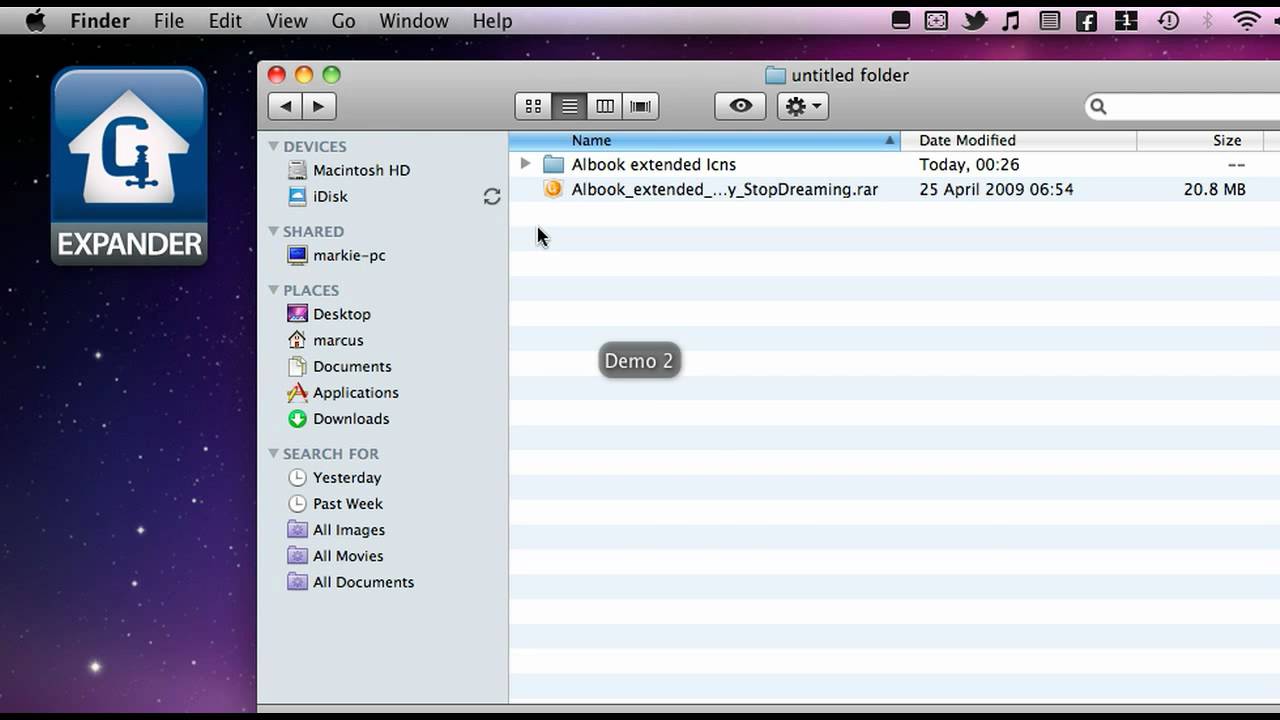Switch Finder to list view
The image size is (1280, 720).
coord(569,106)
